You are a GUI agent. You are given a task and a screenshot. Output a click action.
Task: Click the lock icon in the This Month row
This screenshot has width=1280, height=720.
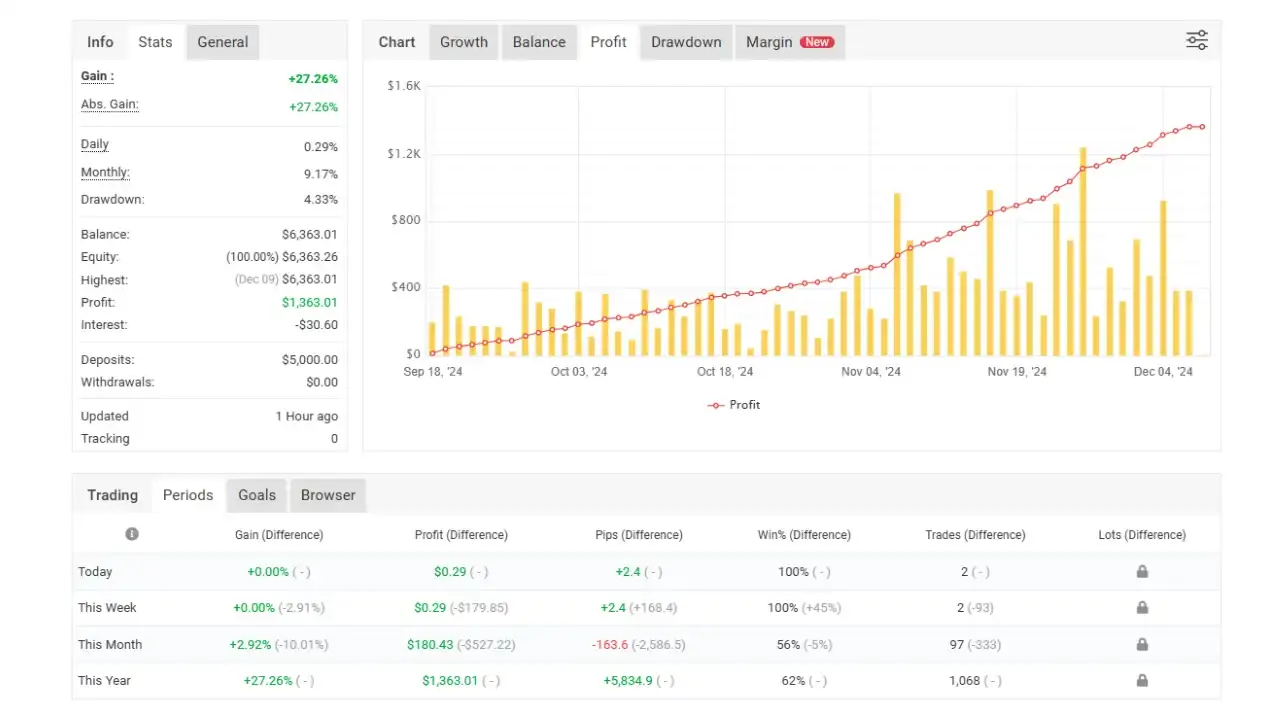tap(1141, 644)
